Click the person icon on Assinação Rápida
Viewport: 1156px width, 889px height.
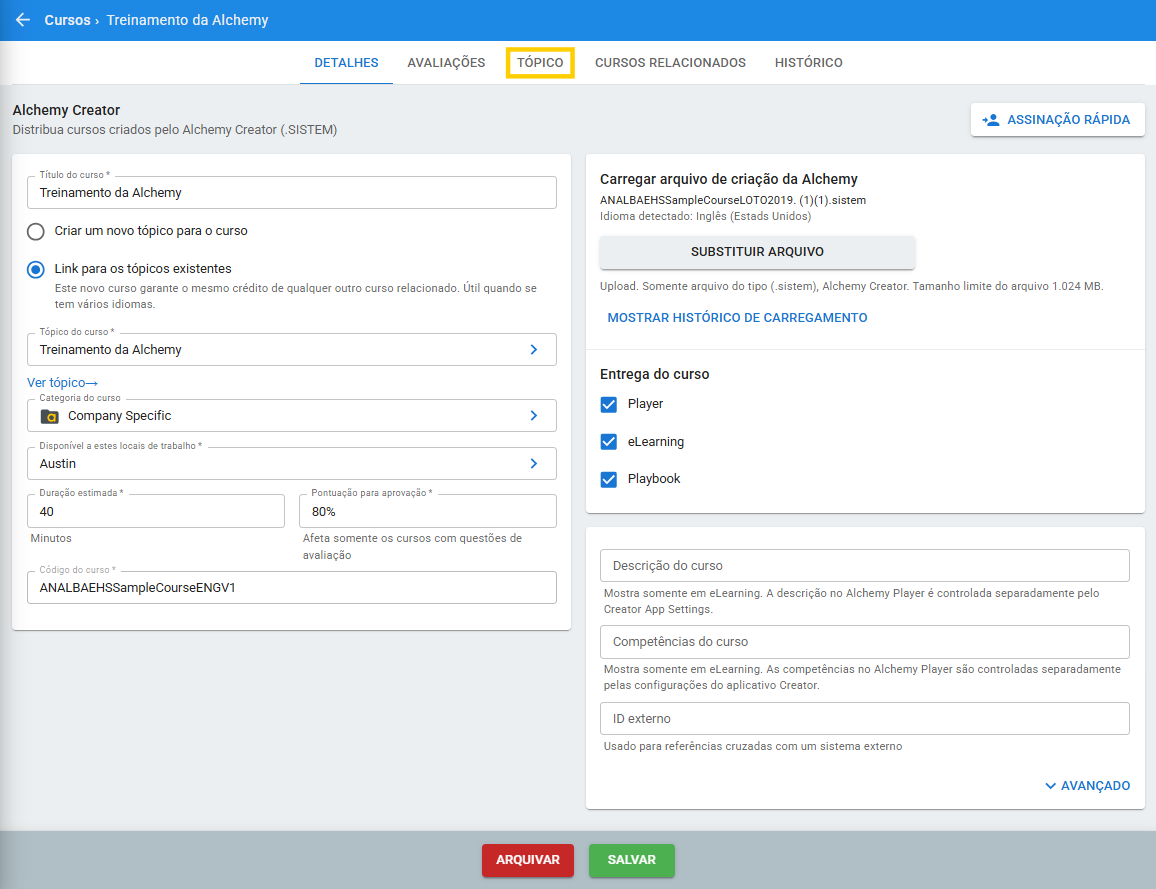(991, 120)
